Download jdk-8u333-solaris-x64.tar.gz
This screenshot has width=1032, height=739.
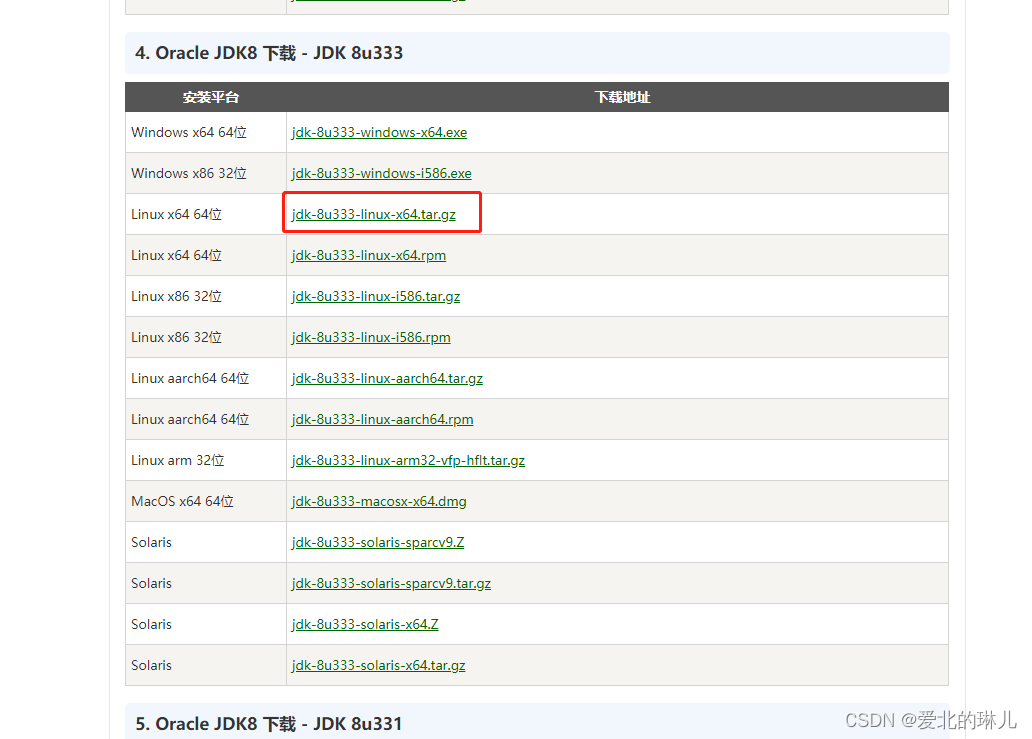click(378, 665)
